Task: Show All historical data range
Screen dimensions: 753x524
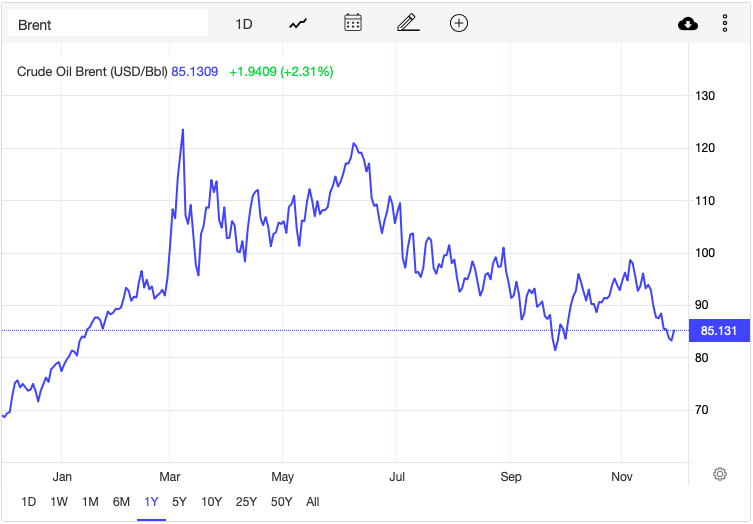Action: coord(313,501)
